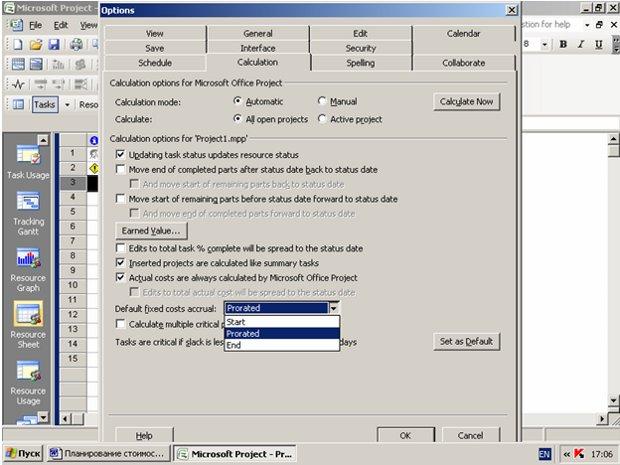Screen dimensions: 620x465
Task: Switch to Tracking Gantt view icon
Action: (28, 202)
